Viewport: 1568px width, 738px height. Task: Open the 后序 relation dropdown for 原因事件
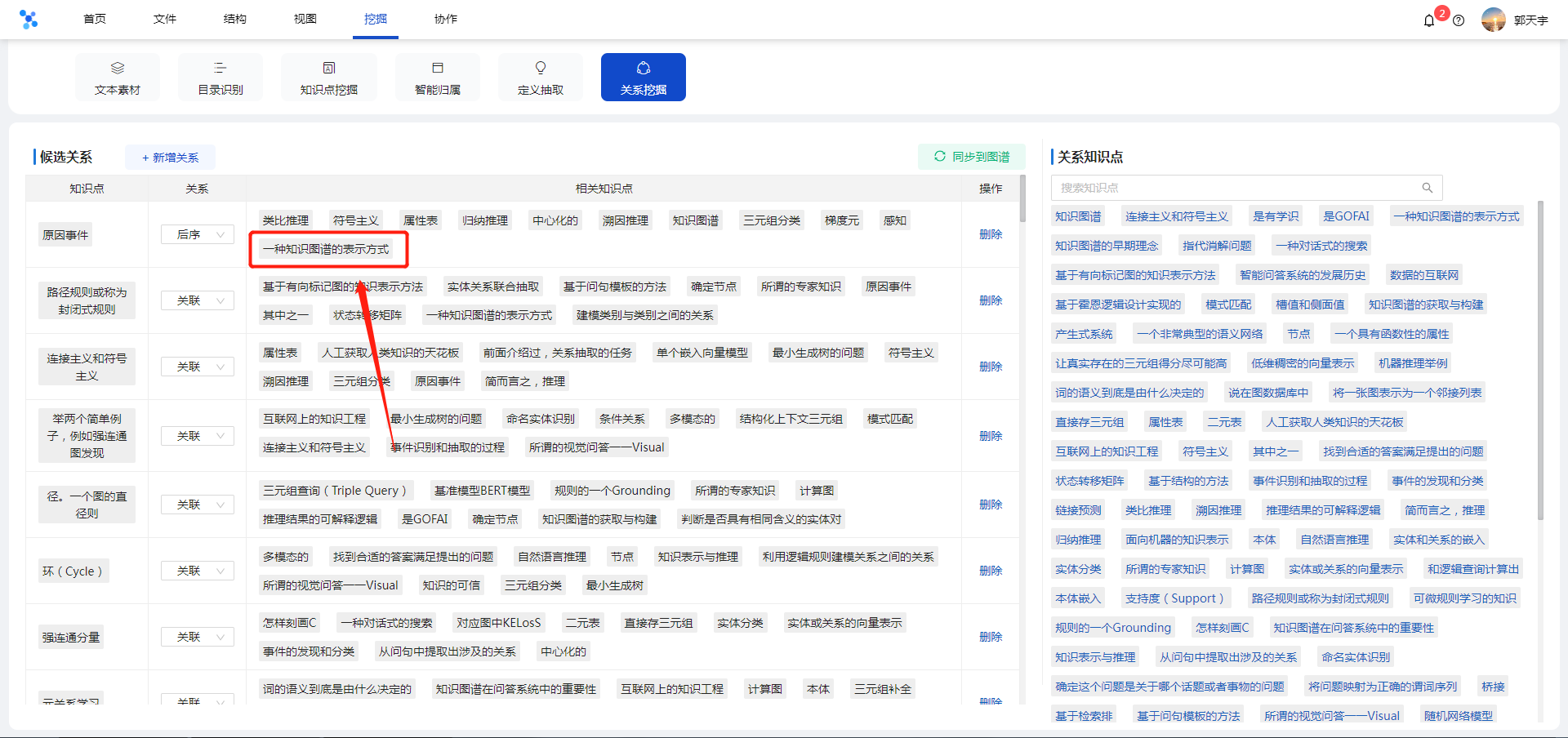[x=198, y=234]
